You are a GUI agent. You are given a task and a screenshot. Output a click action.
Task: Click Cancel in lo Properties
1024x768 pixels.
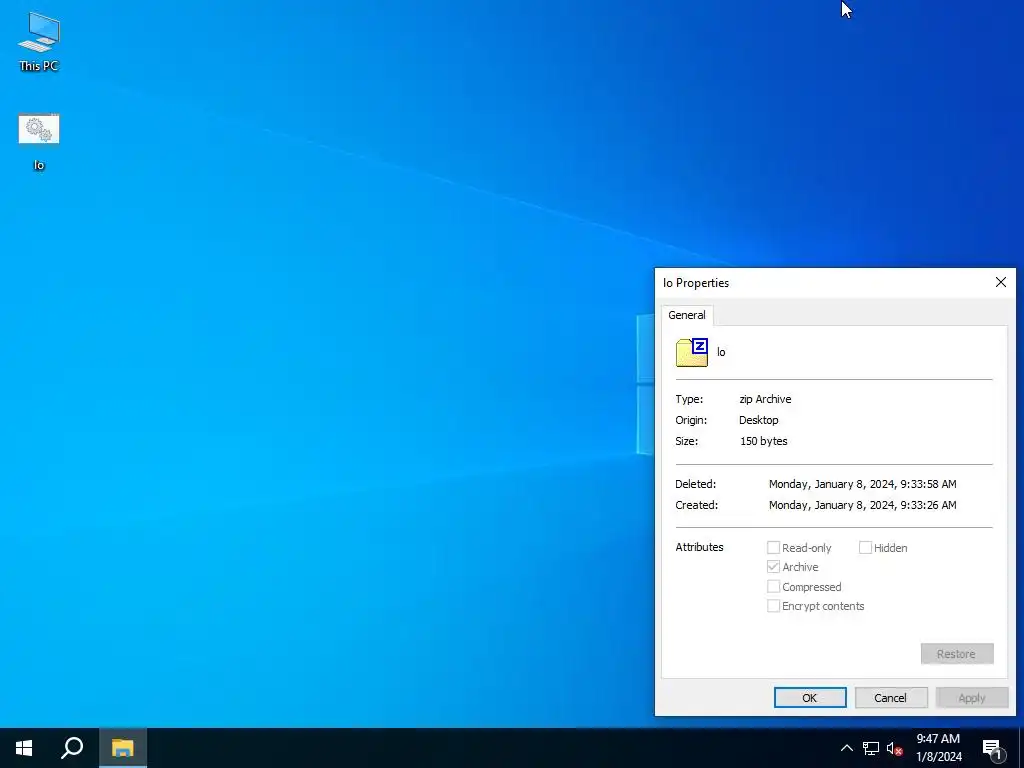(891, 697)
